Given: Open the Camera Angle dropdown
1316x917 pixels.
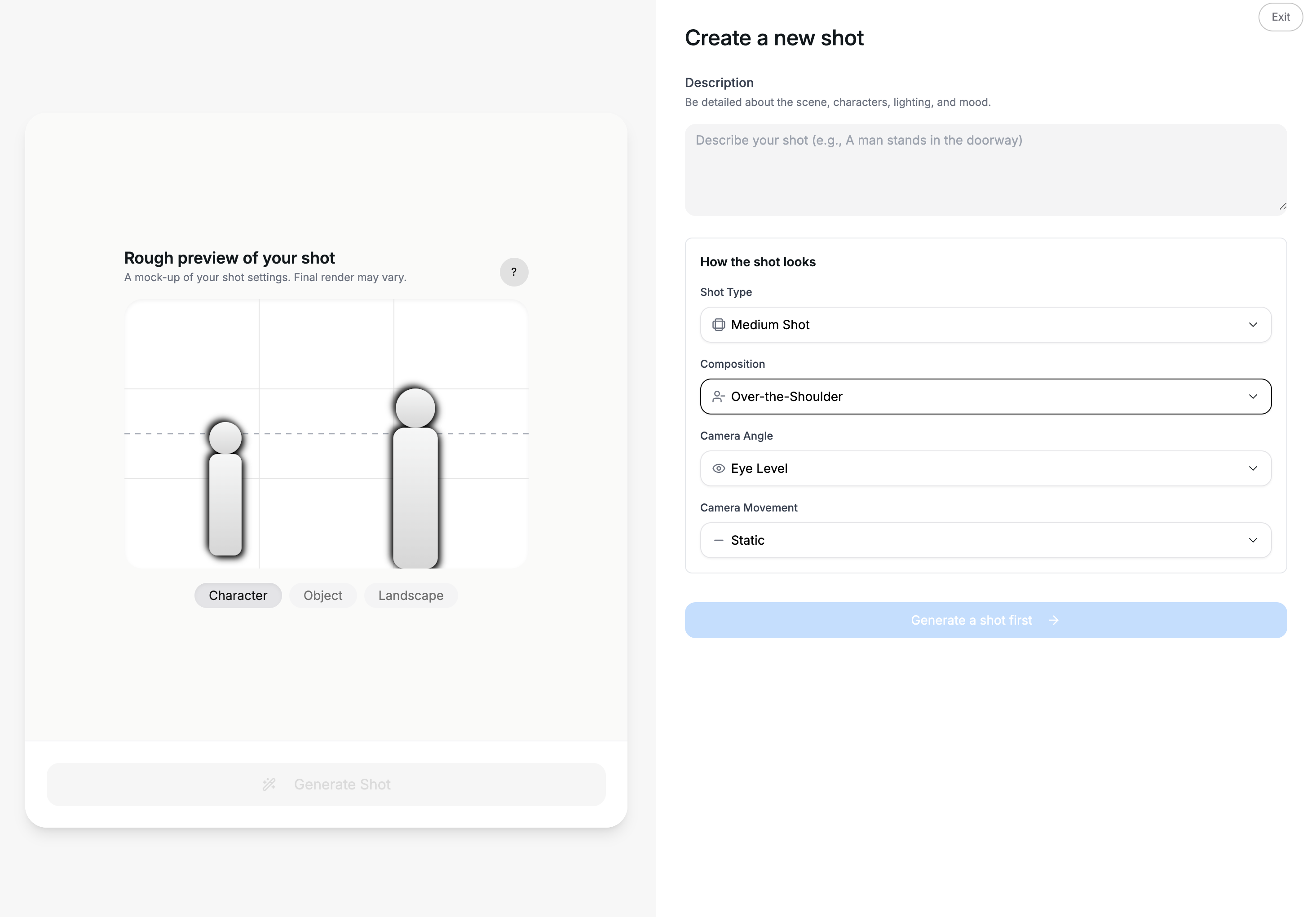Looking at the screenshot, I should coord(985,468).
